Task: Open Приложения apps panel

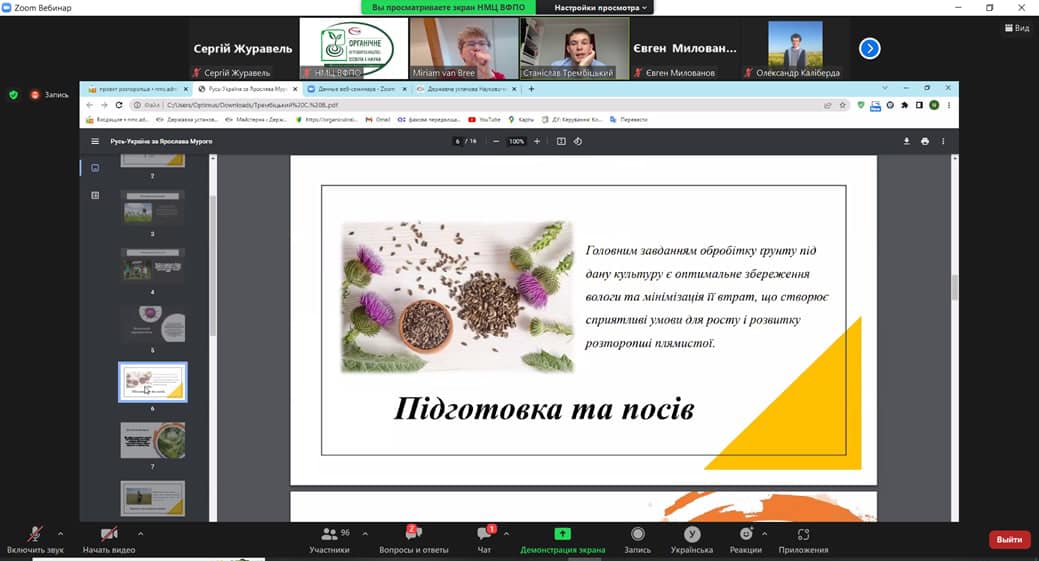Action: 803,540
